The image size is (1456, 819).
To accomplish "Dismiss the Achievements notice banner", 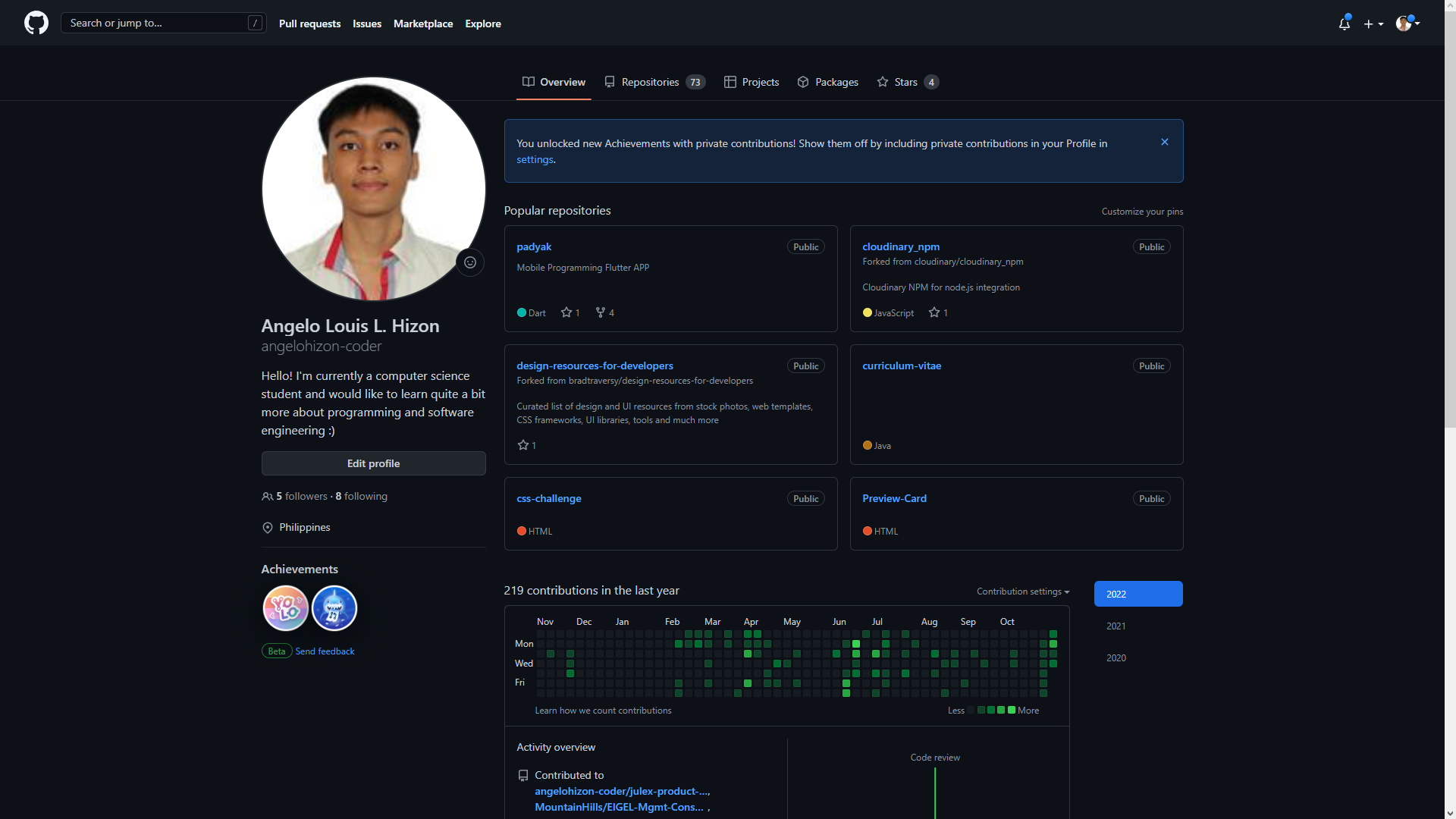I will pyautogui.click(x=1165, y=142).
